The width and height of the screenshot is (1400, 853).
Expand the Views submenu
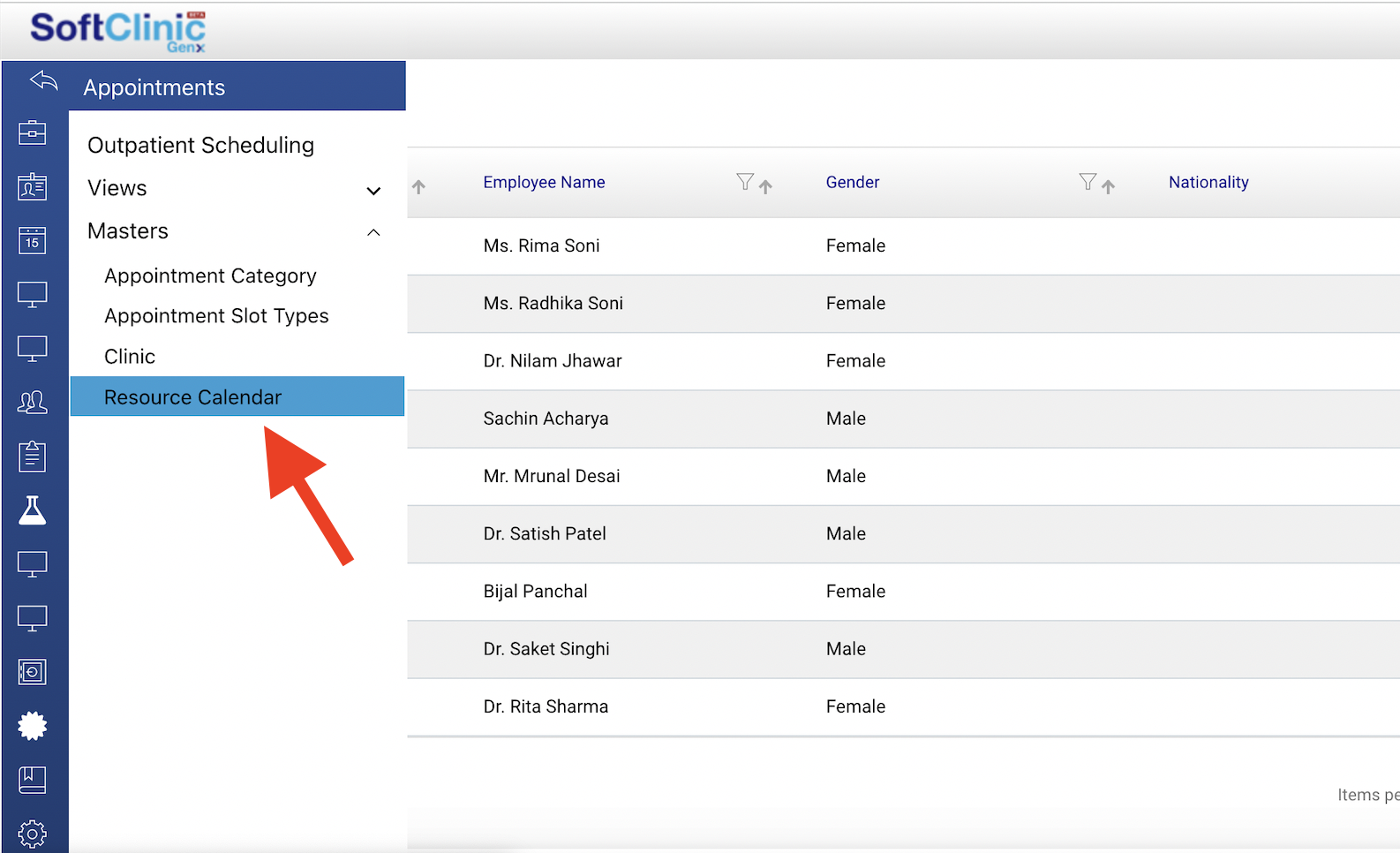tap(373, 190)
